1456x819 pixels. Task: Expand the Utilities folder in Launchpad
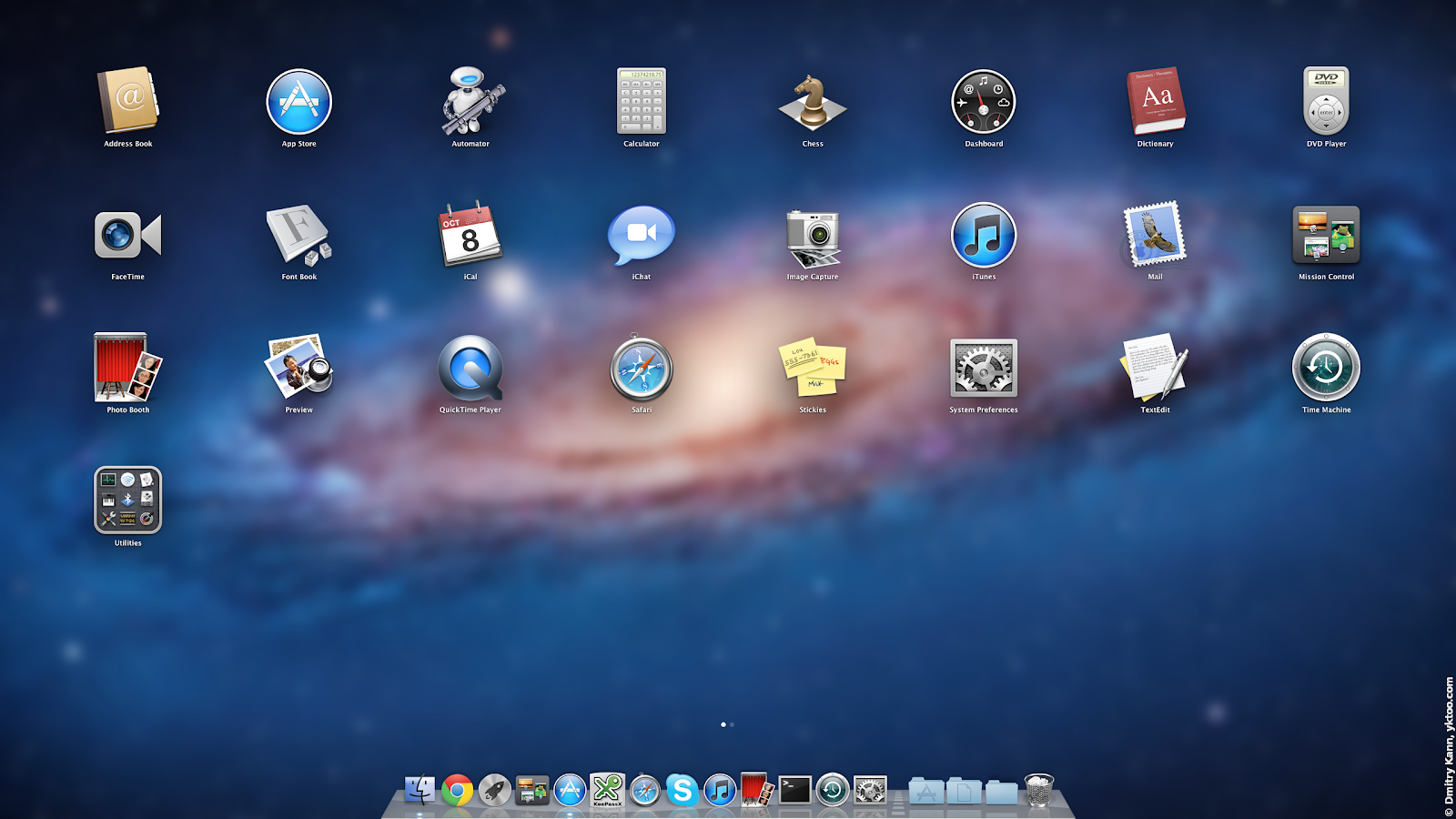127,500
